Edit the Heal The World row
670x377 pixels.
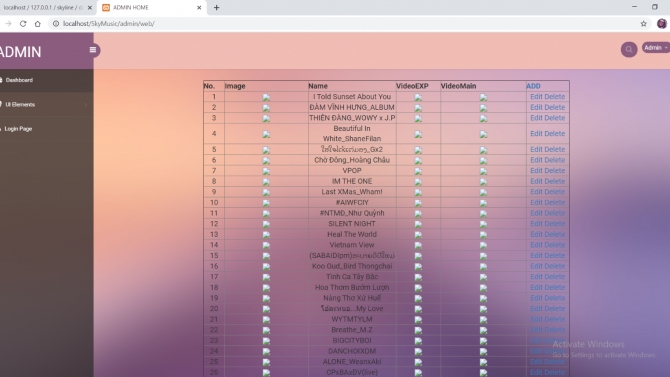[536, 234]
